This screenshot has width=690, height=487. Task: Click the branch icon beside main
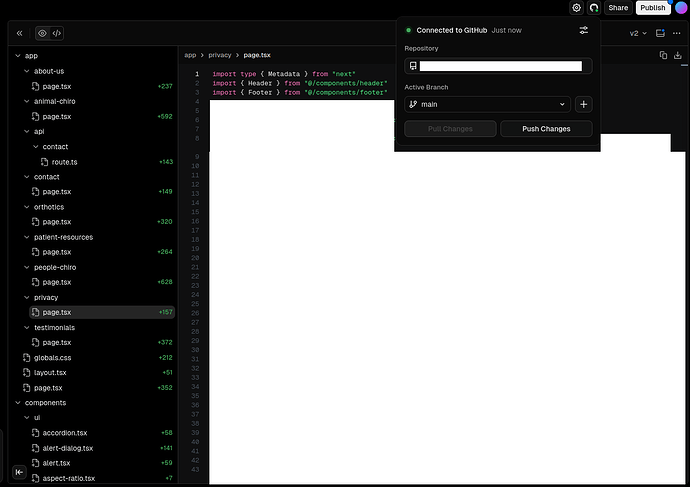413,104
